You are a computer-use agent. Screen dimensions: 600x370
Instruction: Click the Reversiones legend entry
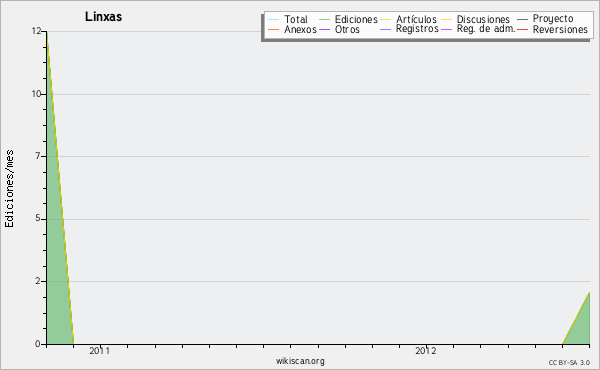click(560, 29)
